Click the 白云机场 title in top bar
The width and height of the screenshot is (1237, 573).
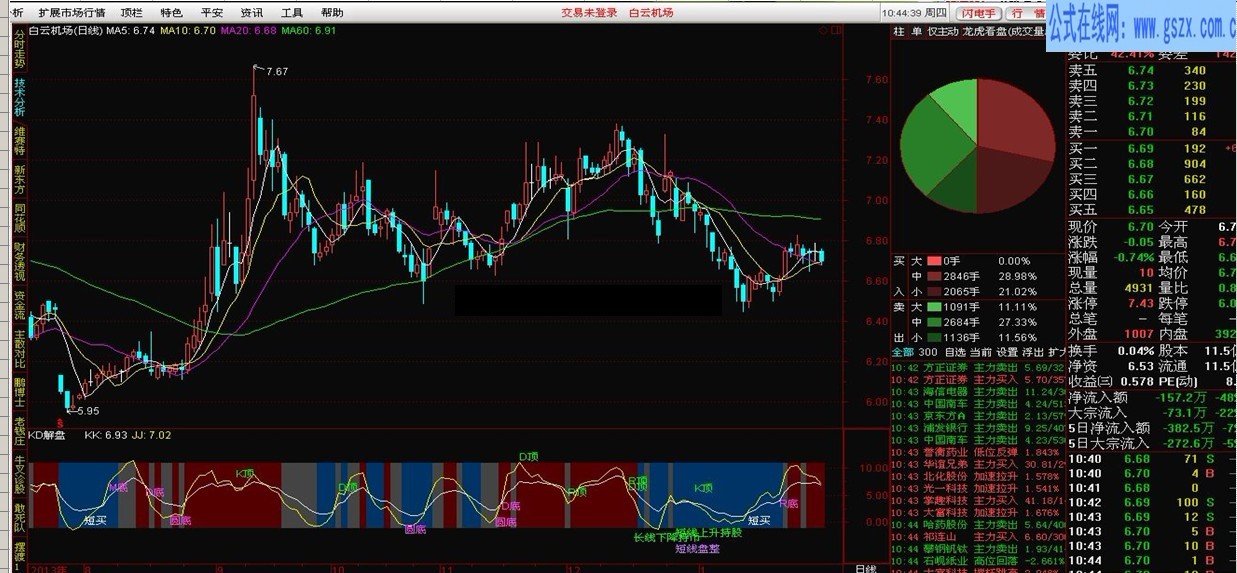[651, 13]
